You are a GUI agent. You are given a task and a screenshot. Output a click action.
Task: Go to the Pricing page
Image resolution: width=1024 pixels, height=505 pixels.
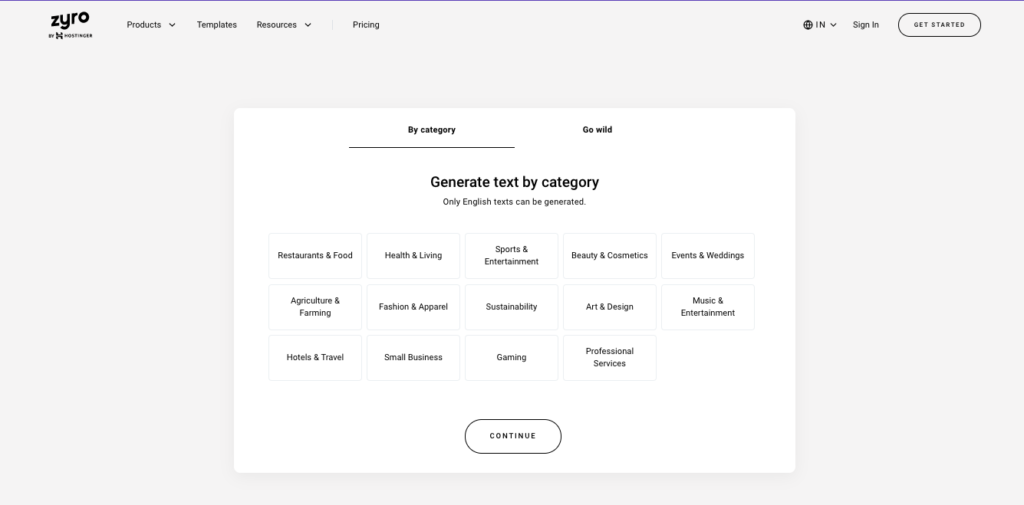pyautogui.click(x=366, y=25)
